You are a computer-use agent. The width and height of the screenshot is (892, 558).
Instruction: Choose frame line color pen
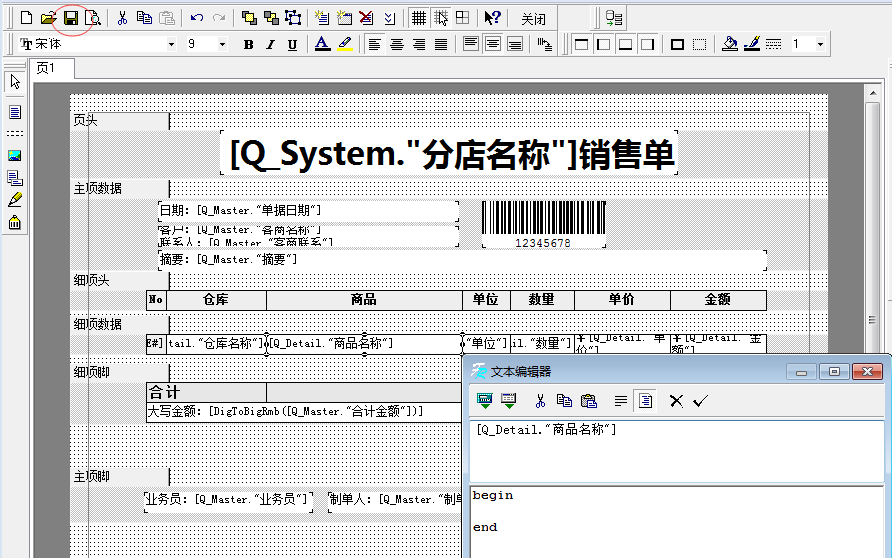tap(751, 44)
